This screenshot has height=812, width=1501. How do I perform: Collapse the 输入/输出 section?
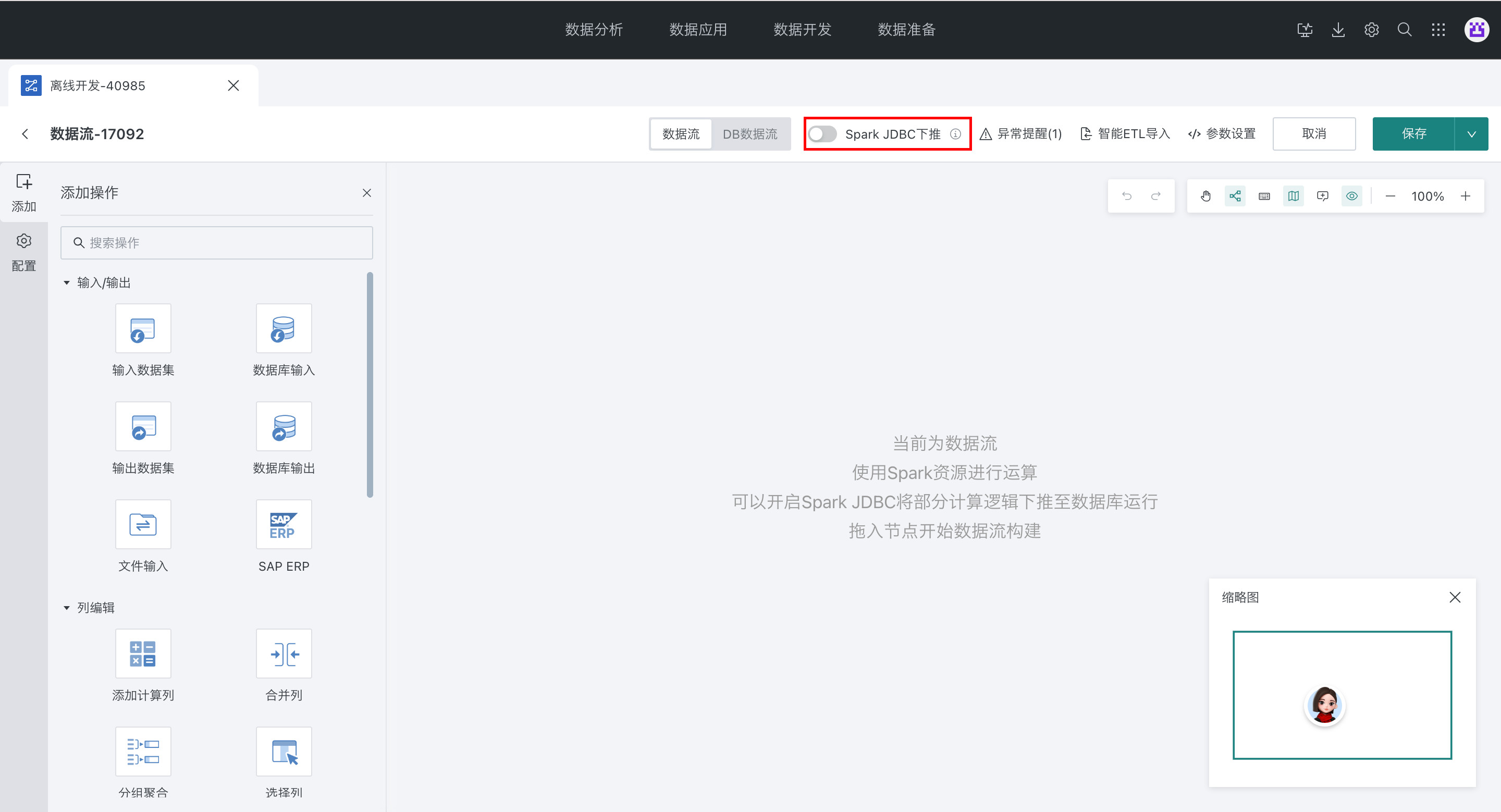(66, 283)
